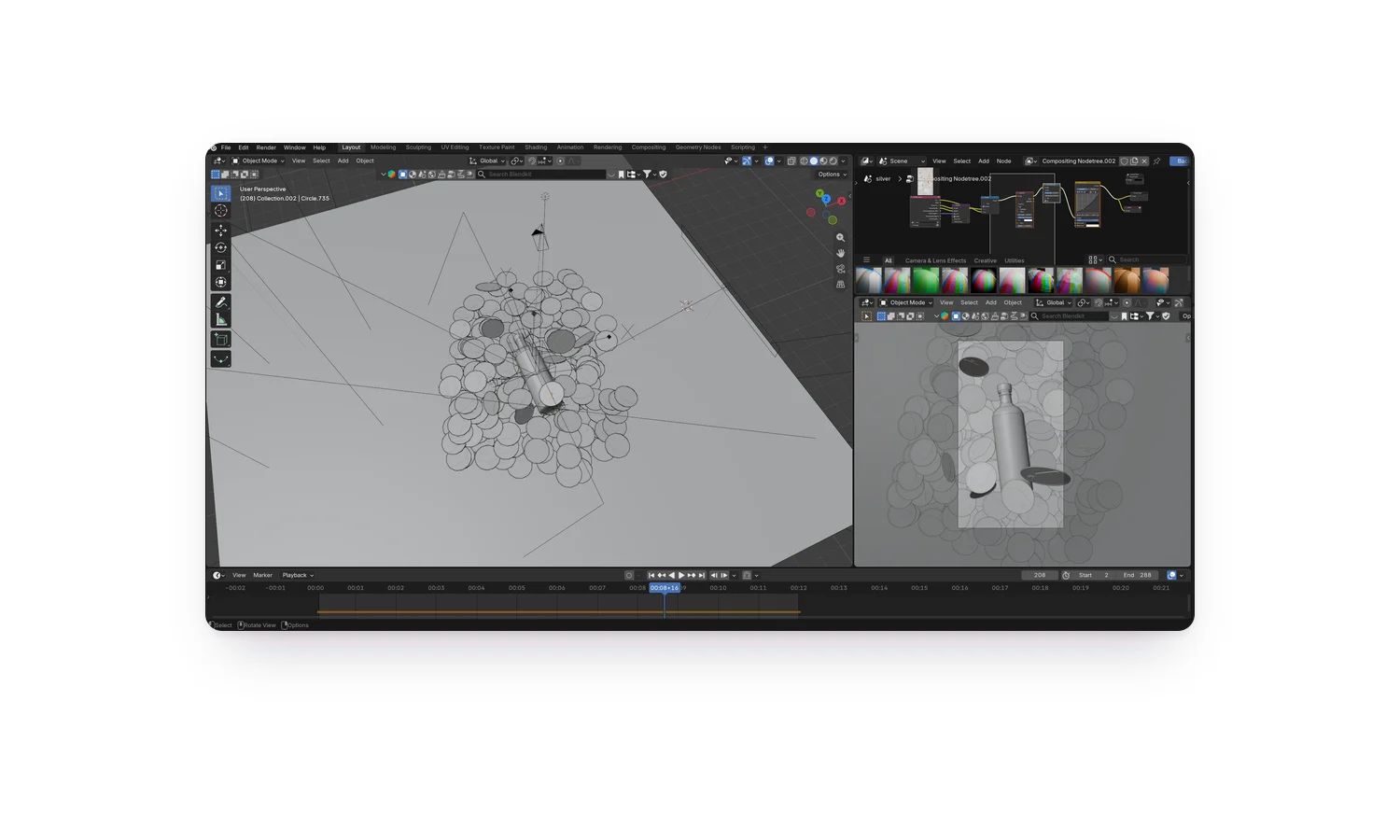Open display size dropdown in asset shelf
The width and height of the screenshot is (1400, 840).
1095,259
